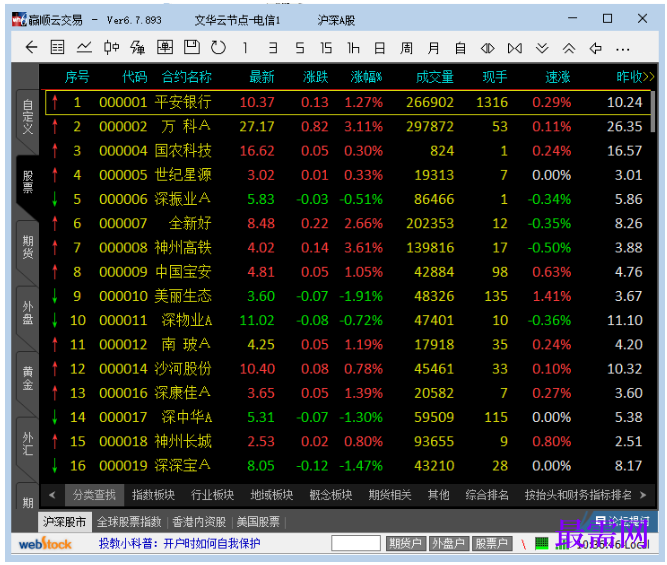
Task: Select the 神州高铁 stock row
Action: click(x=348, y=248)
